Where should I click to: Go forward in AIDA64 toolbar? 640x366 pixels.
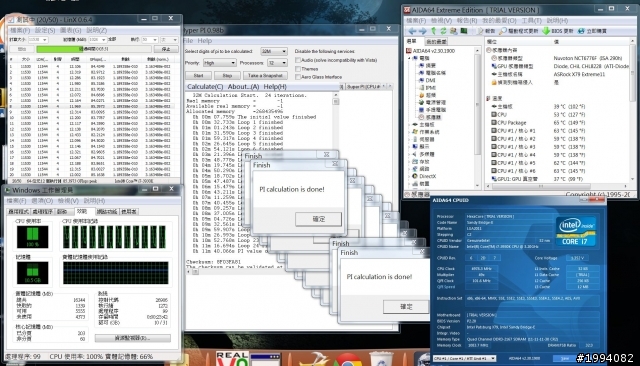(x=422, y=31)
